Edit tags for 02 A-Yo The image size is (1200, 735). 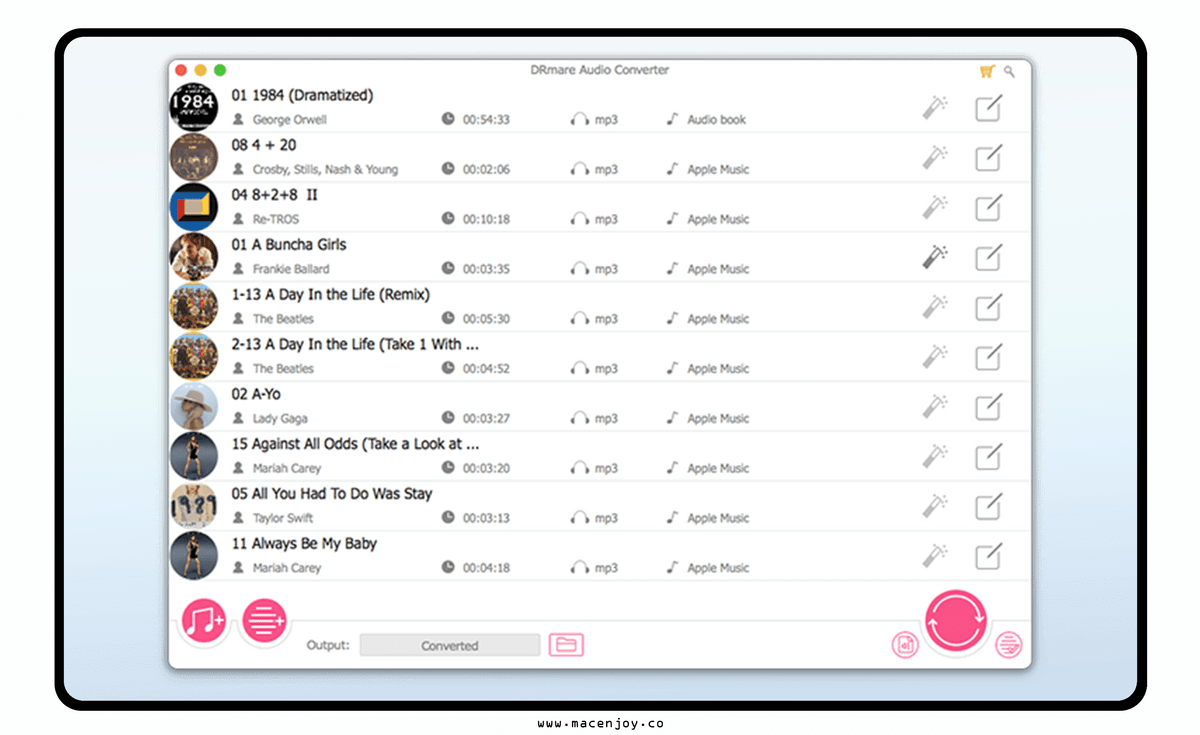pos(988,407)
